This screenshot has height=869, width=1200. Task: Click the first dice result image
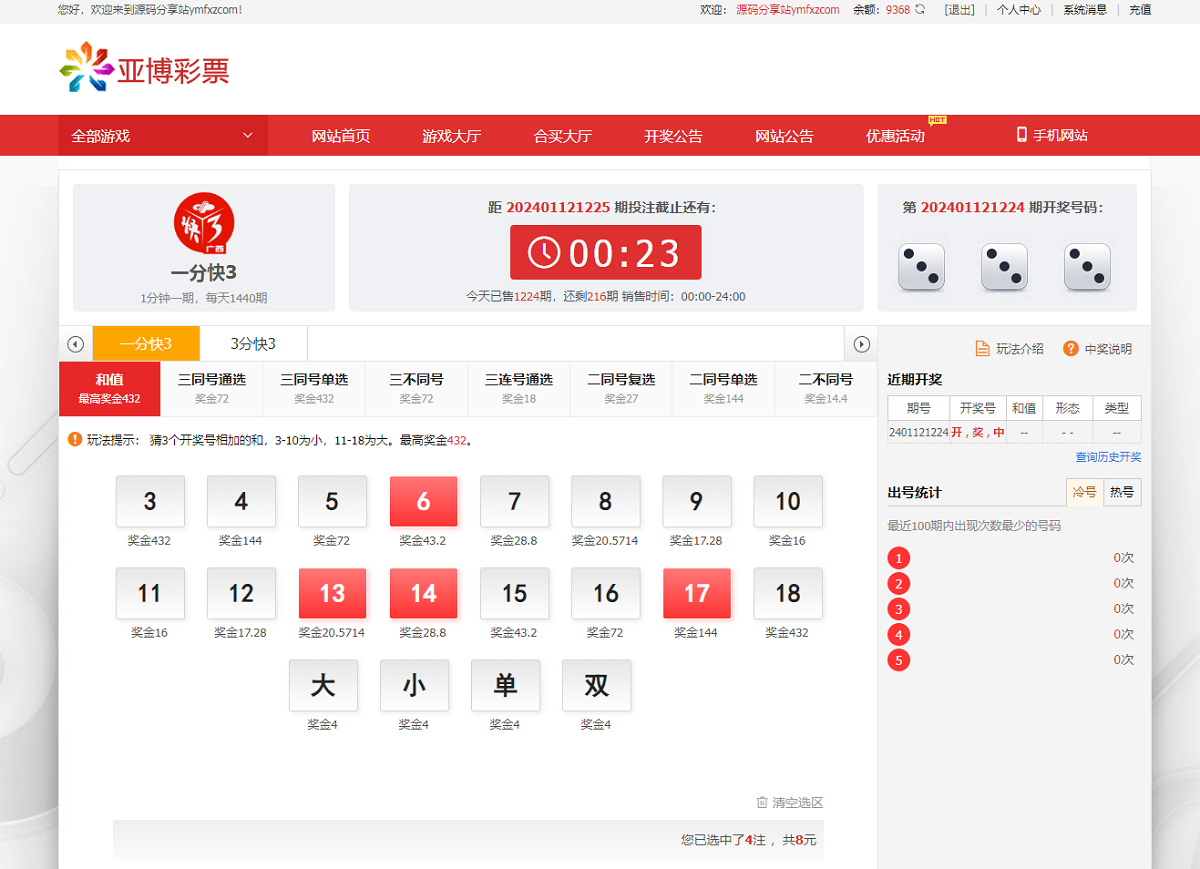point(921,267)
